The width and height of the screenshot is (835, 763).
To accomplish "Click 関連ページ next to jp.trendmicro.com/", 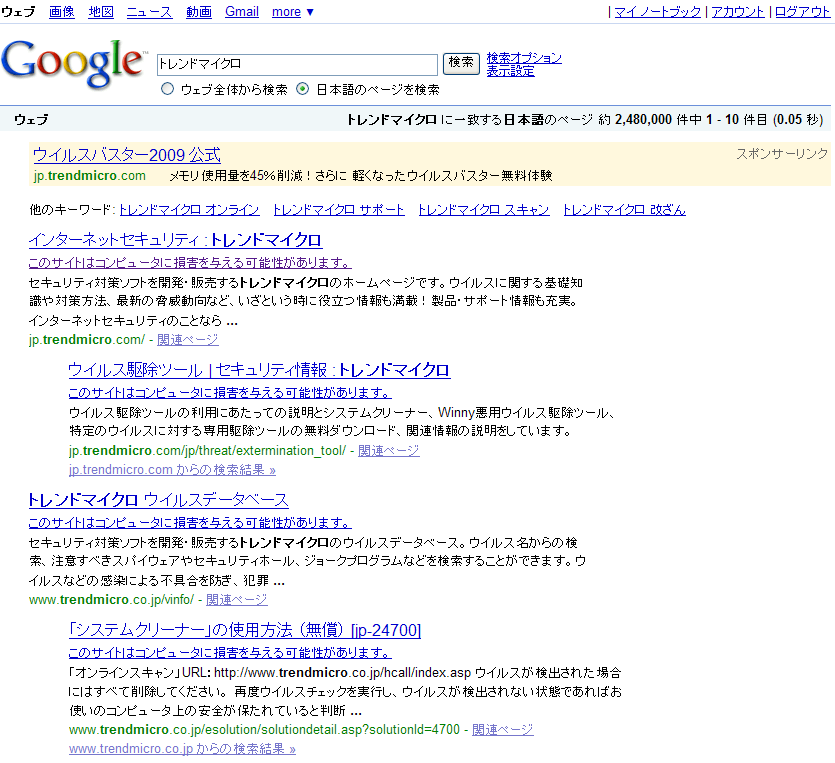I will (x=187, y=340).
